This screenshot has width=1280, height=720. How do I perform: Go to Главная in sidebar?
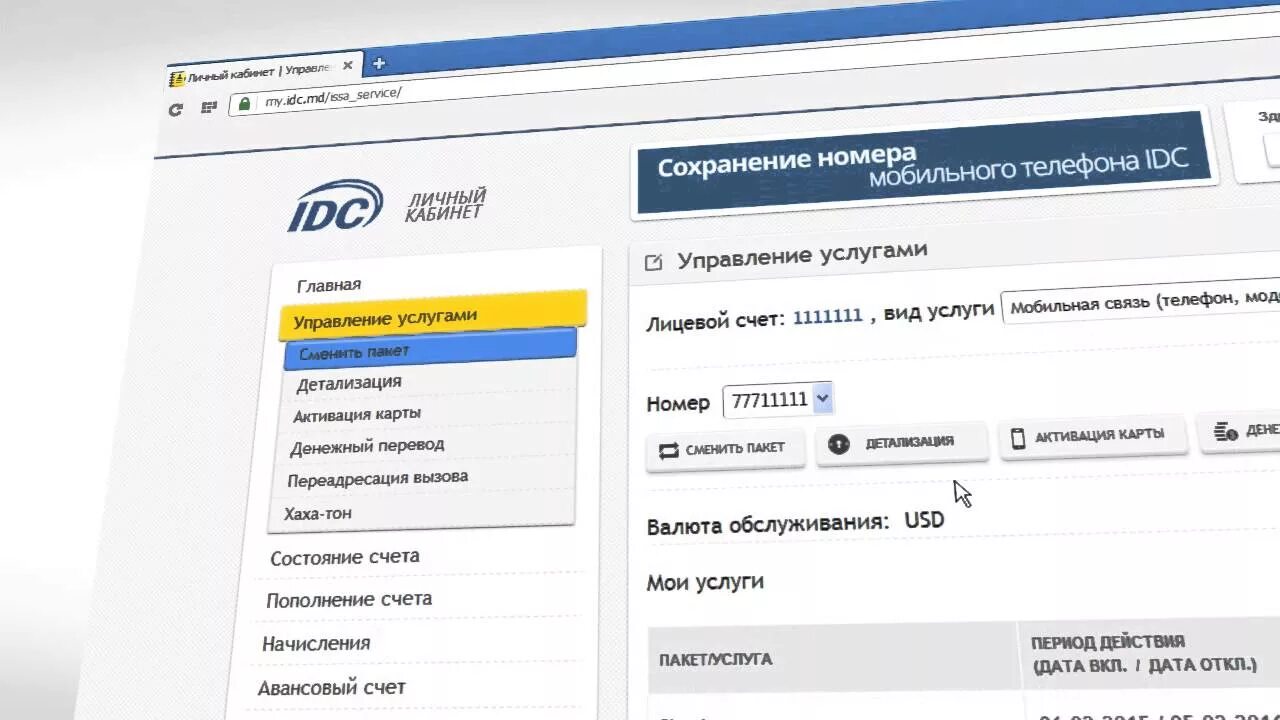tap(329, 285)
